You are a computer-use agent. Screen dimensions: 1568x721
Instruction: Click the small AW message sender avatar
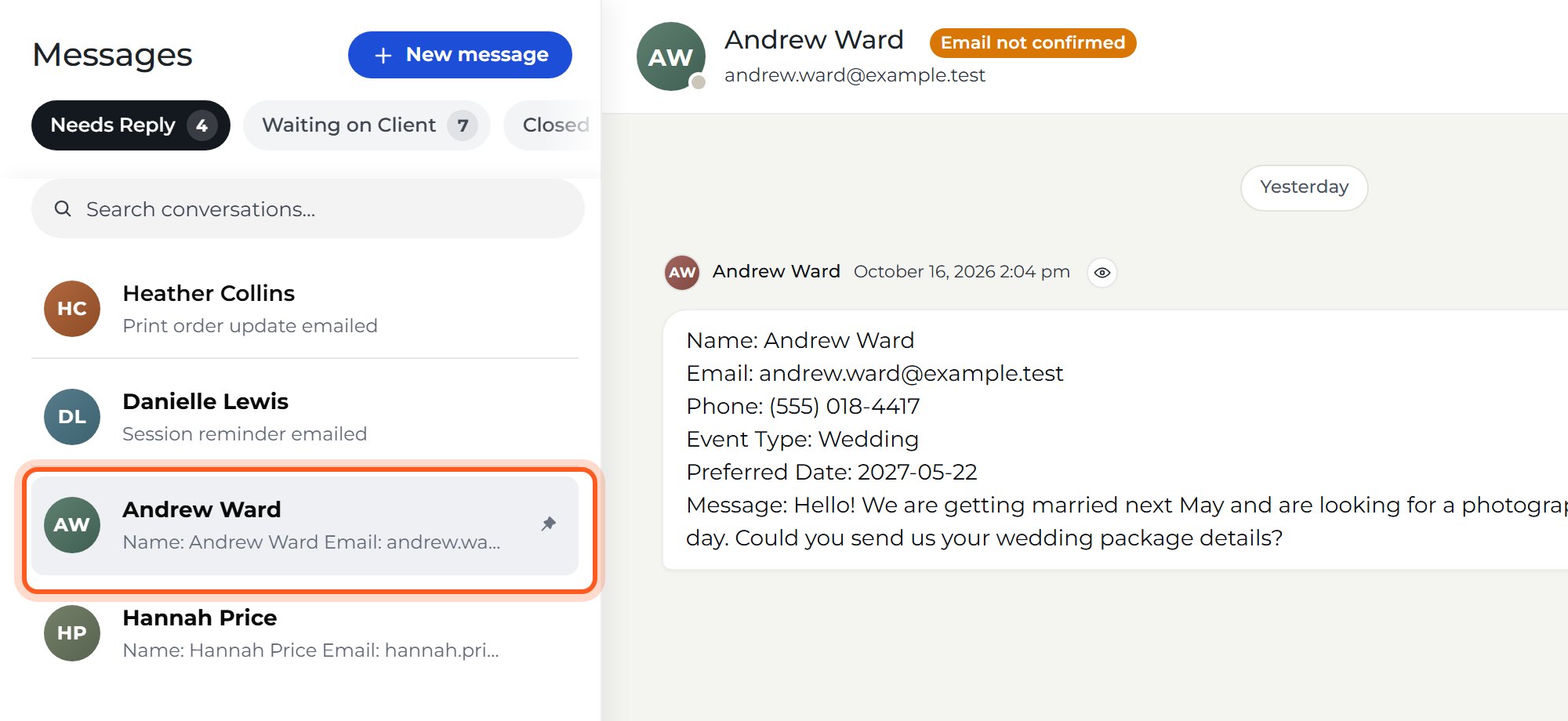pyautogui.click(x=682, y=273)
